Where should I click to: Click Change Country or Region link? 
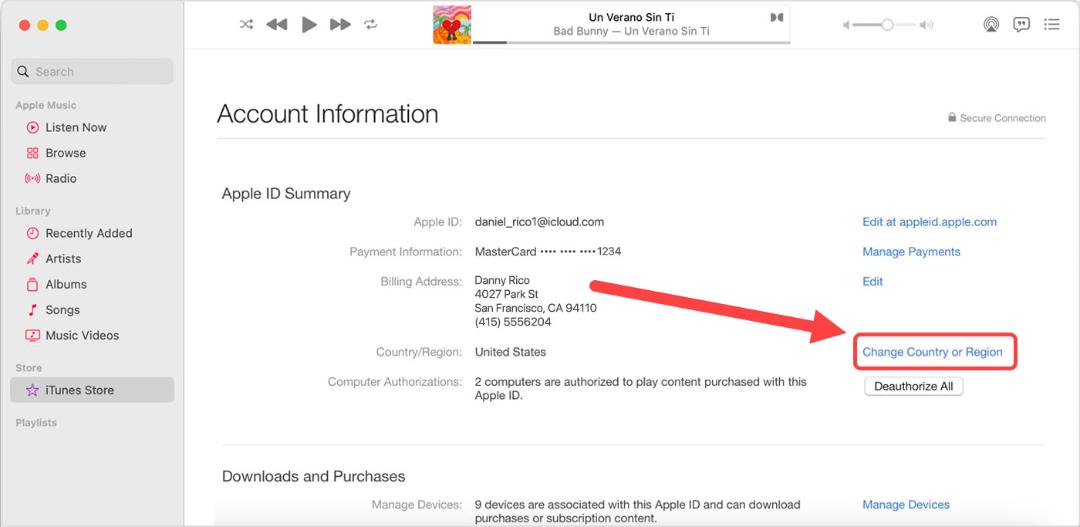(933, 352)
